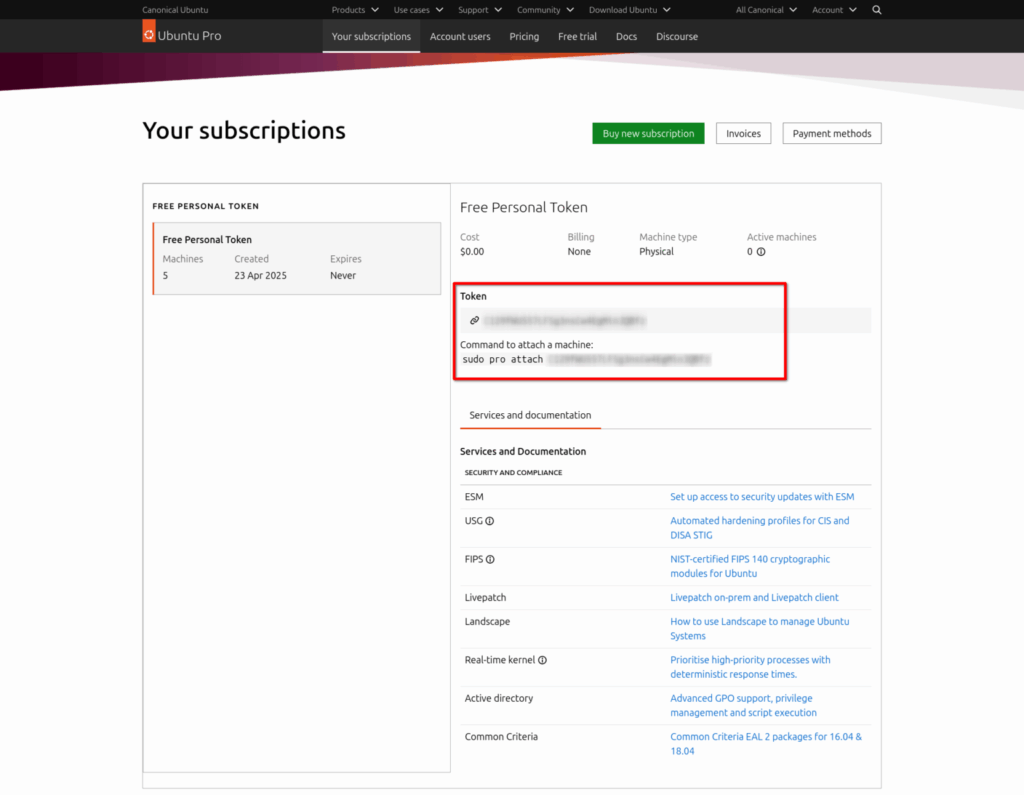The image size is (1024, 795).
Task: Expand the Account dropdown menu
Action: click(x=834, y=10)
